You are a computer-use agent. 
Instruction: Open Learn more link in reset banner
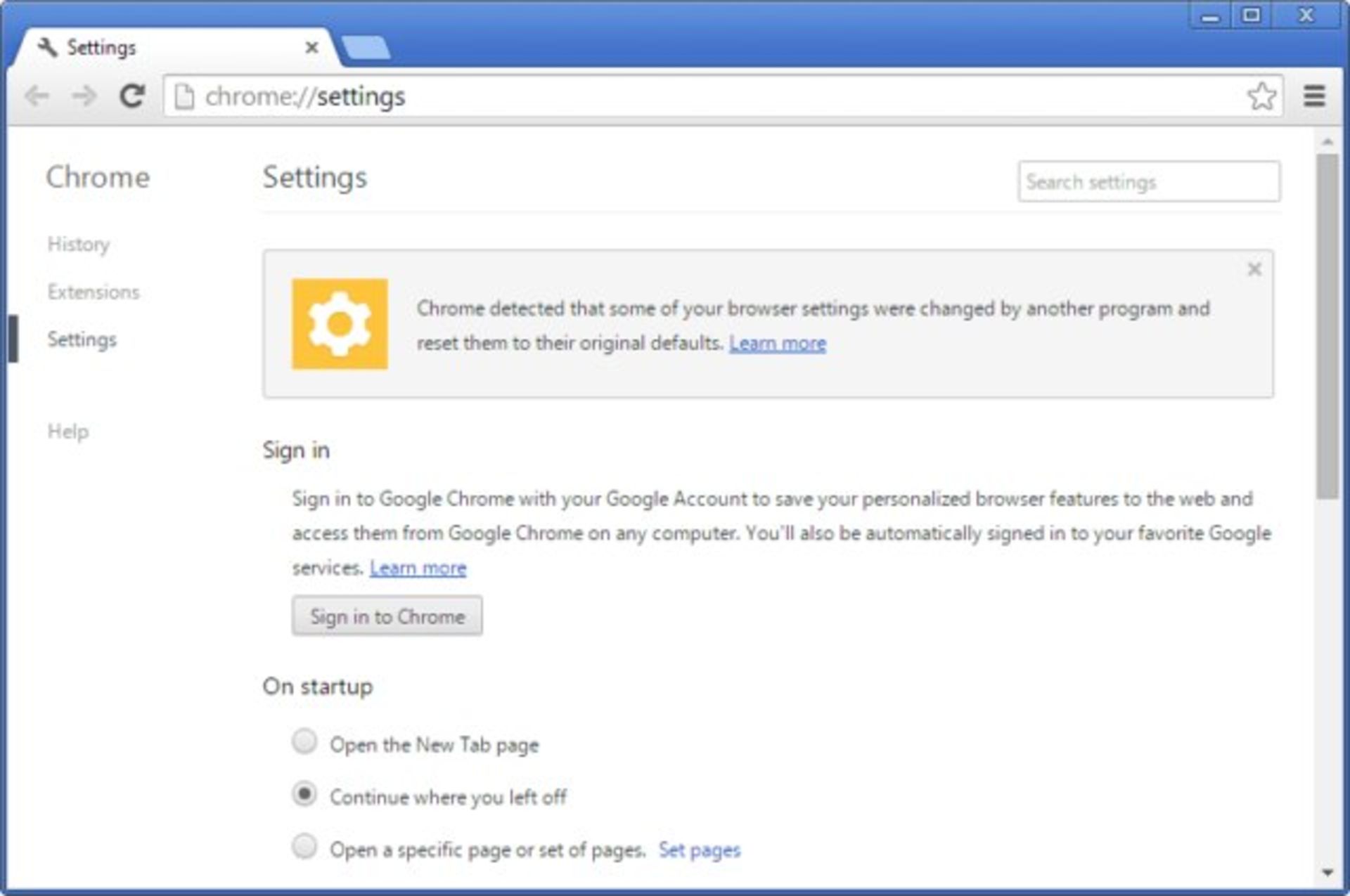coord(777,344)
